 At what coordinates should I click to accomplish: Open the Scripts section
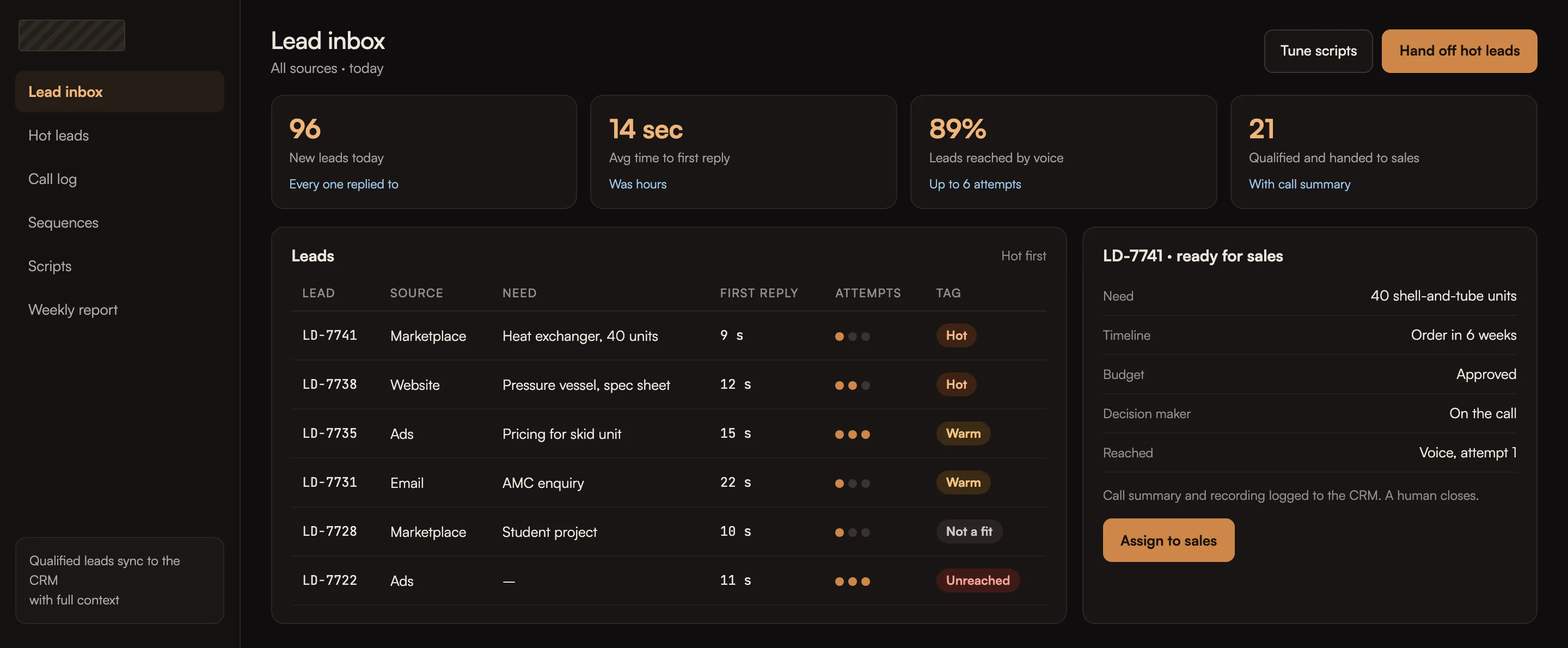click(119, 266)
